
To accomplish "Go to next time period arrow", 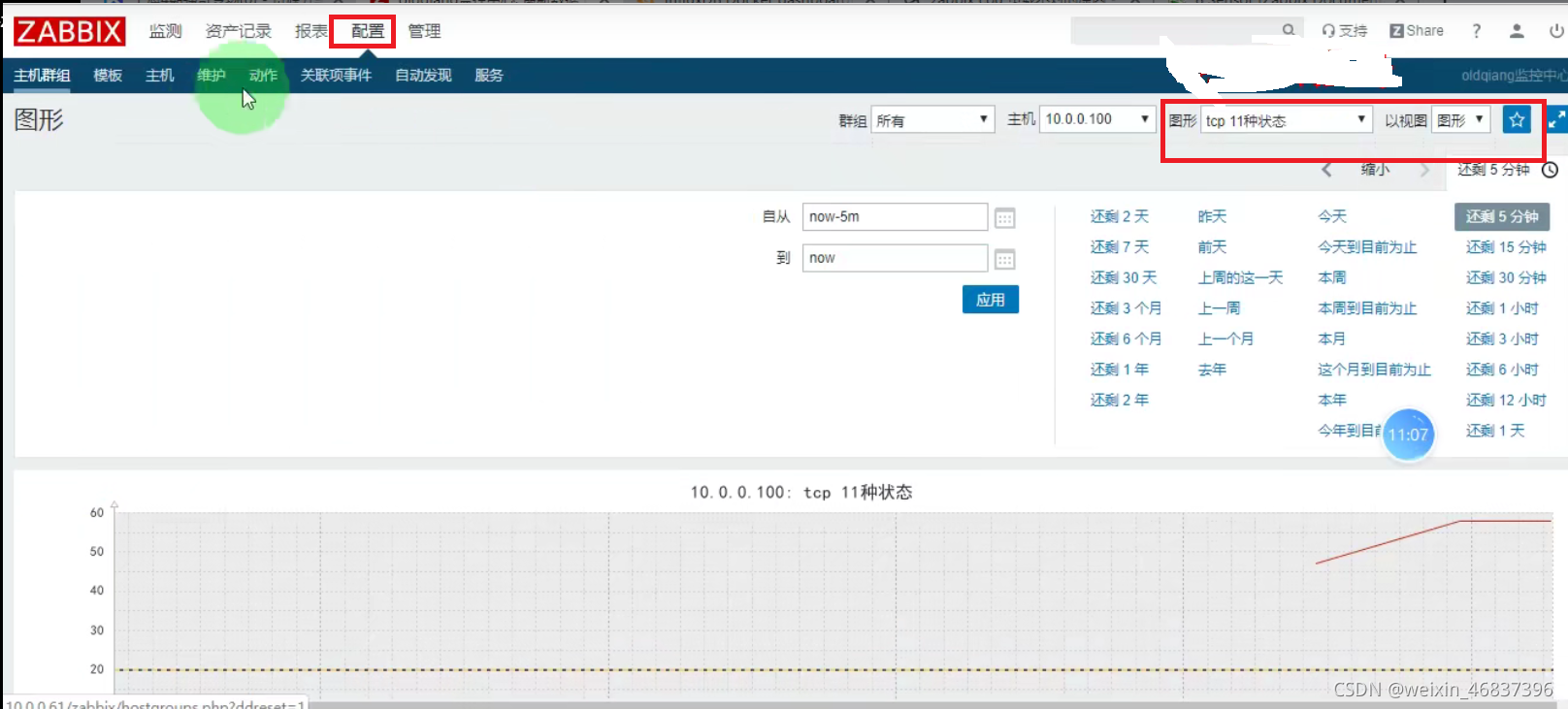I will coord(1424,170).
